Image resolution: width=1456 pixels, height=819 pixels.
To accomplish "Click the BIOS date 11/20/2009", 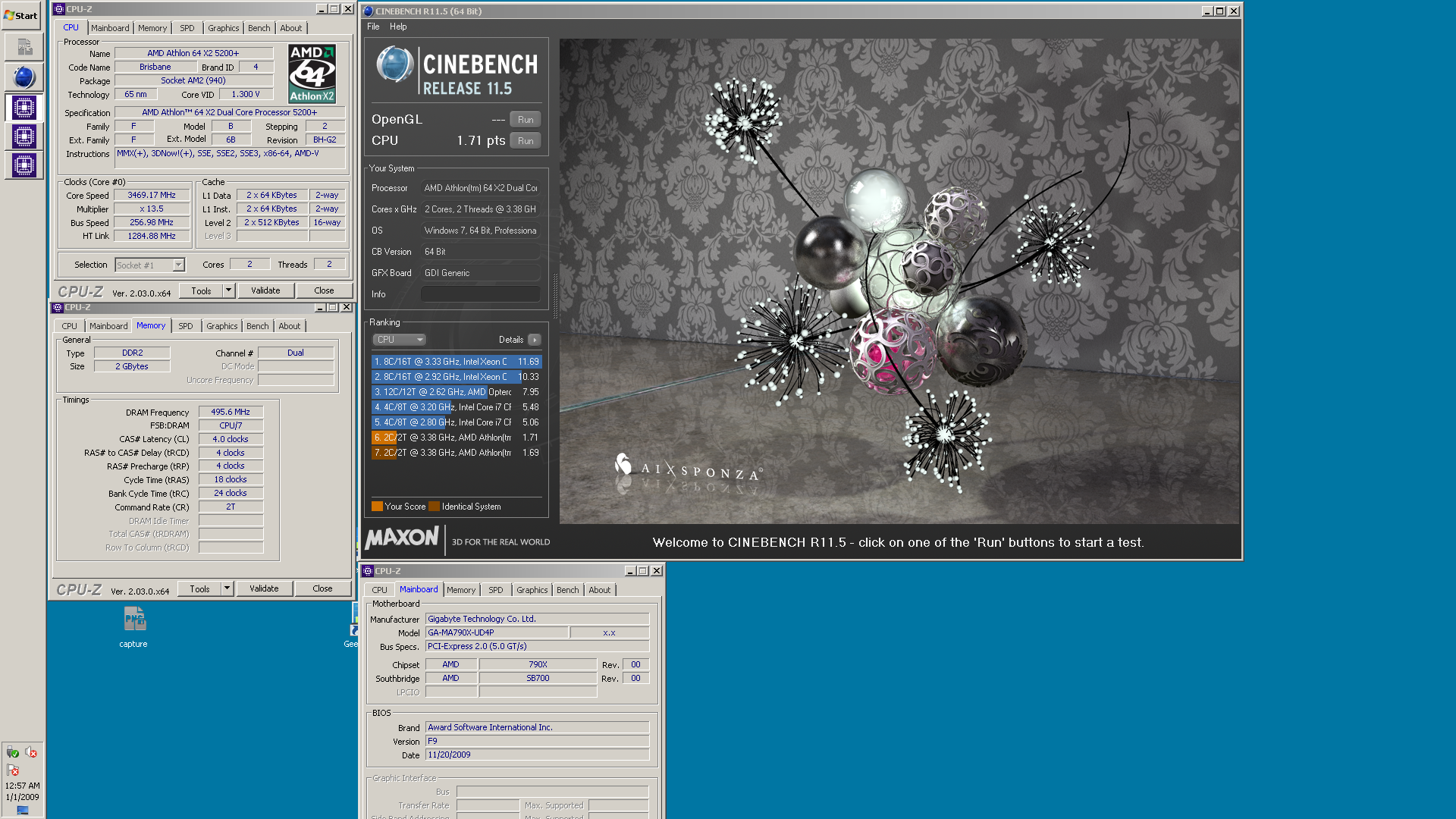I will pos(537,755).
